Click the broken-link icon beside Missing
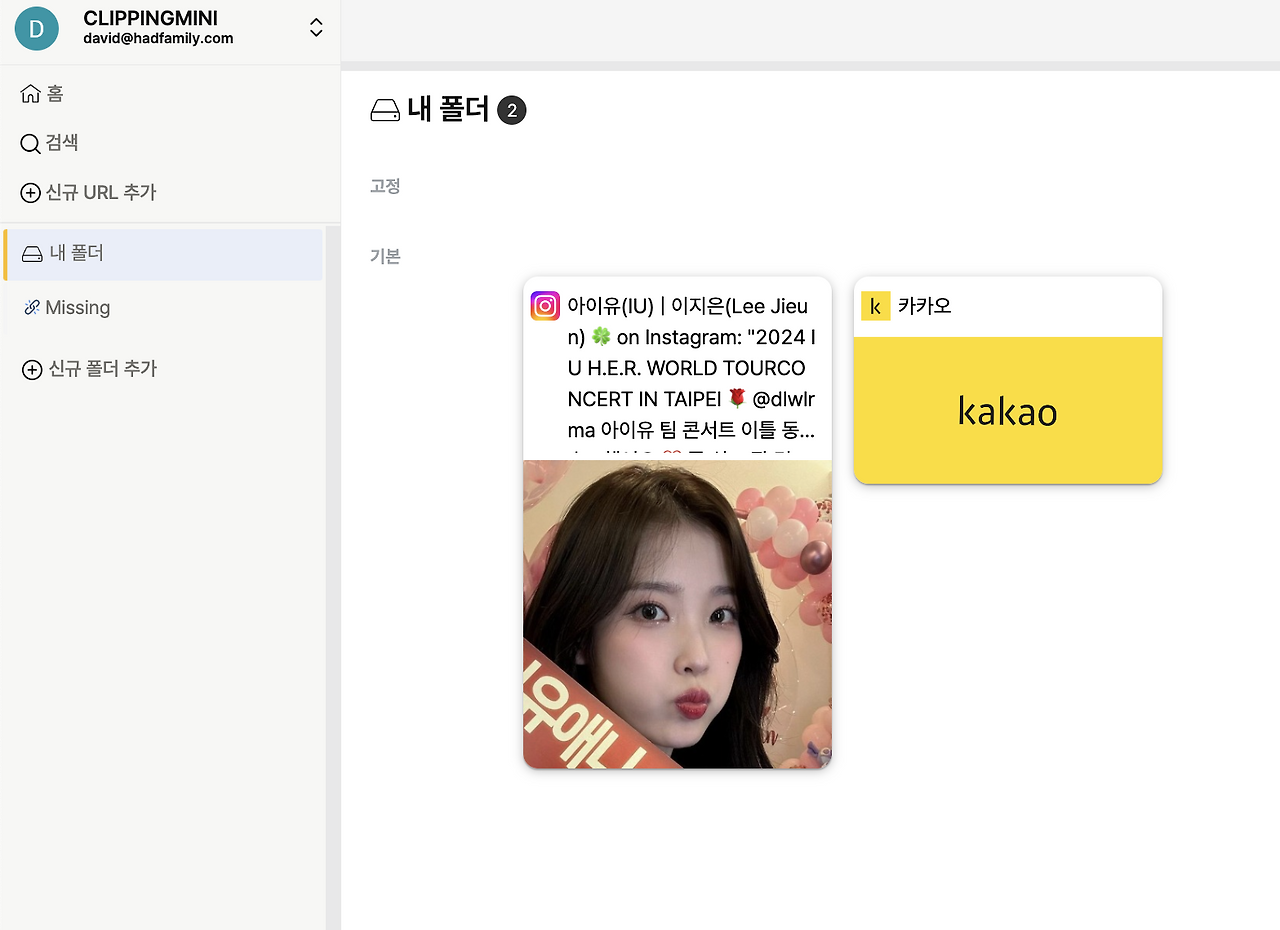 tap(30, 307)
